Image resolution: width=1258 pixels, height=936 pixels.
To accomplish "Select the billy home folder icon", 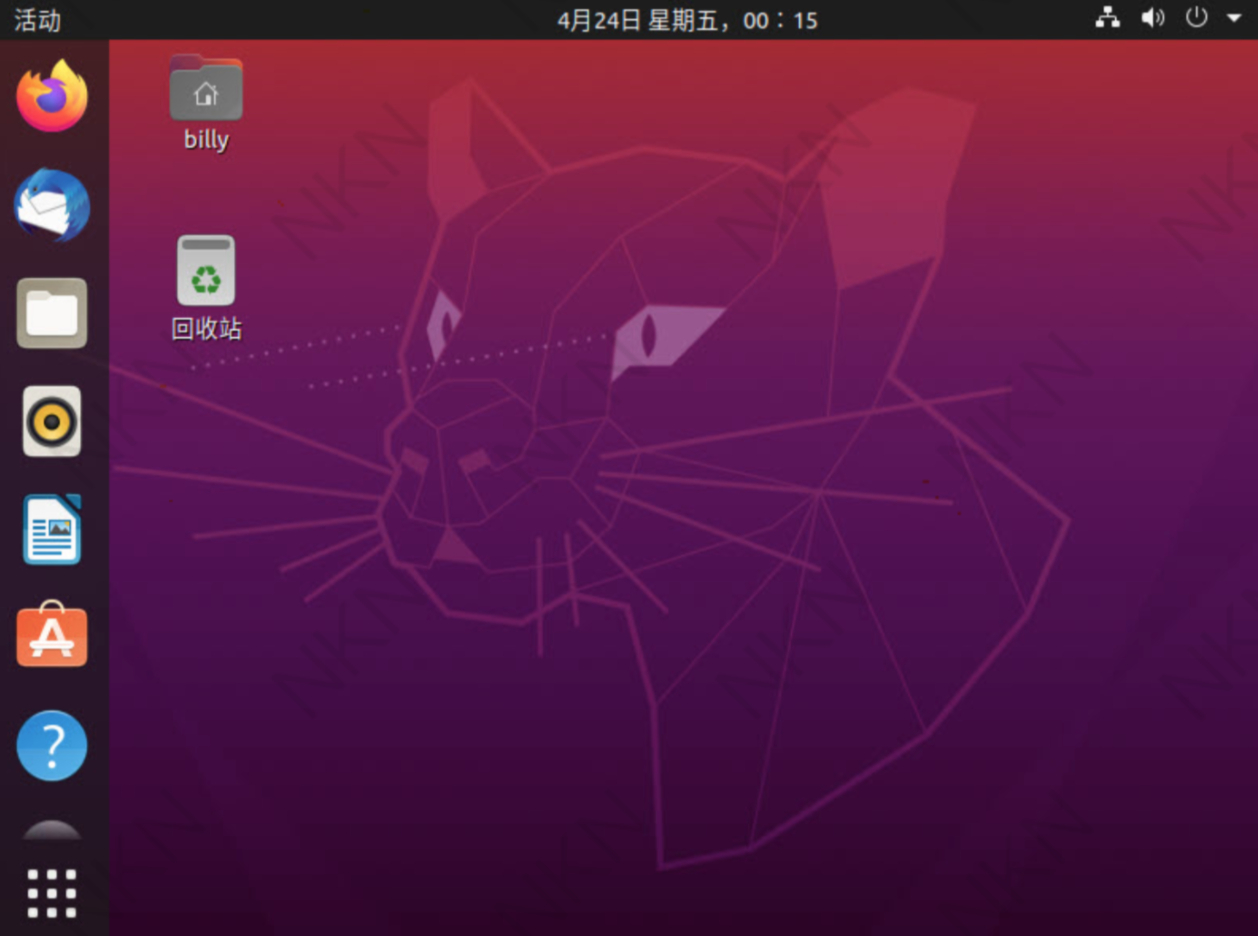I will tap(206, 88).
